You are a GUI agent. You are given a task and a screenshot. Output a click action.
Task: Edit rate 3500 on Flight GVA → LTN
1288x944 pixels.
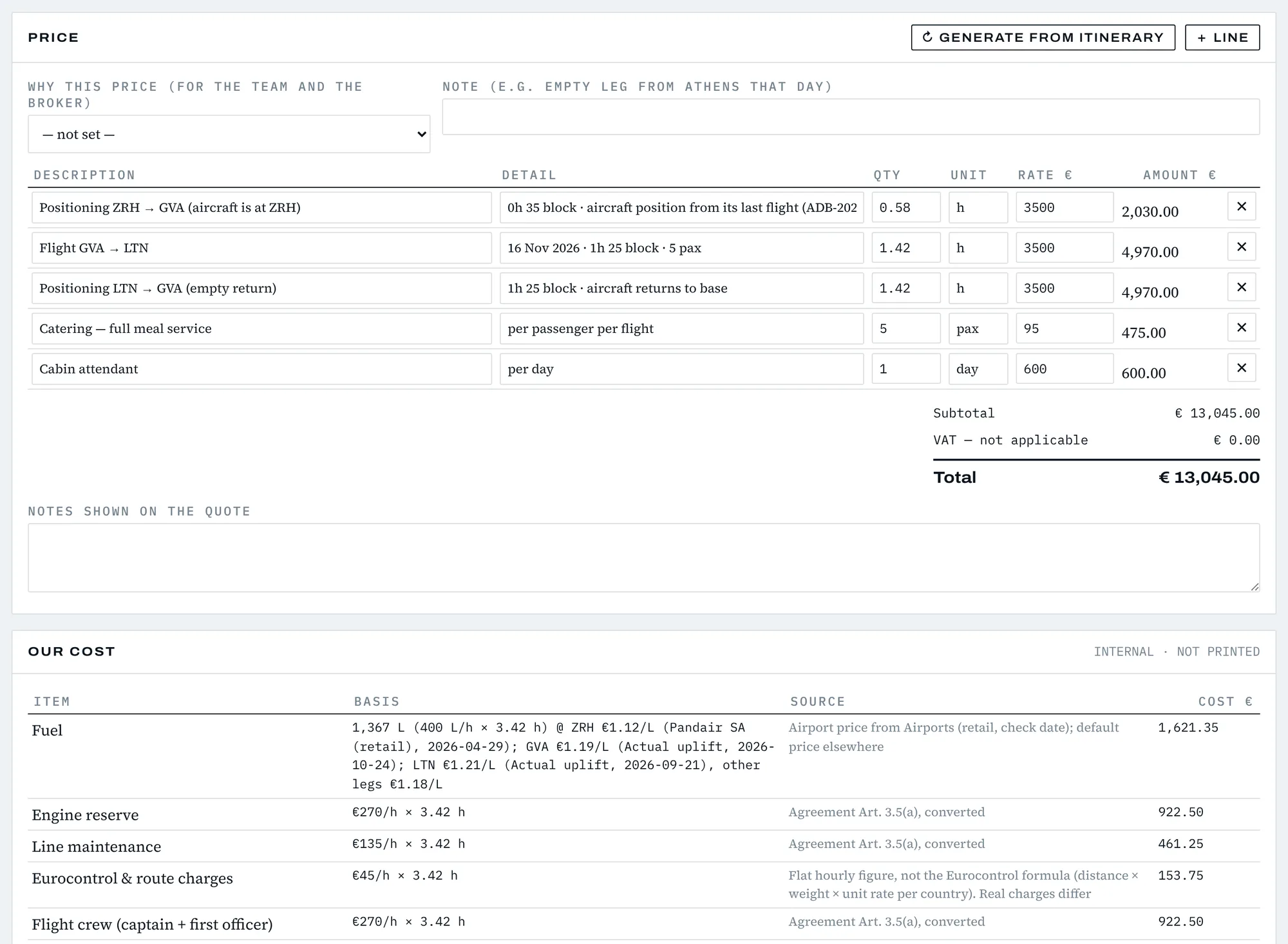click(x=1065, y=248)
